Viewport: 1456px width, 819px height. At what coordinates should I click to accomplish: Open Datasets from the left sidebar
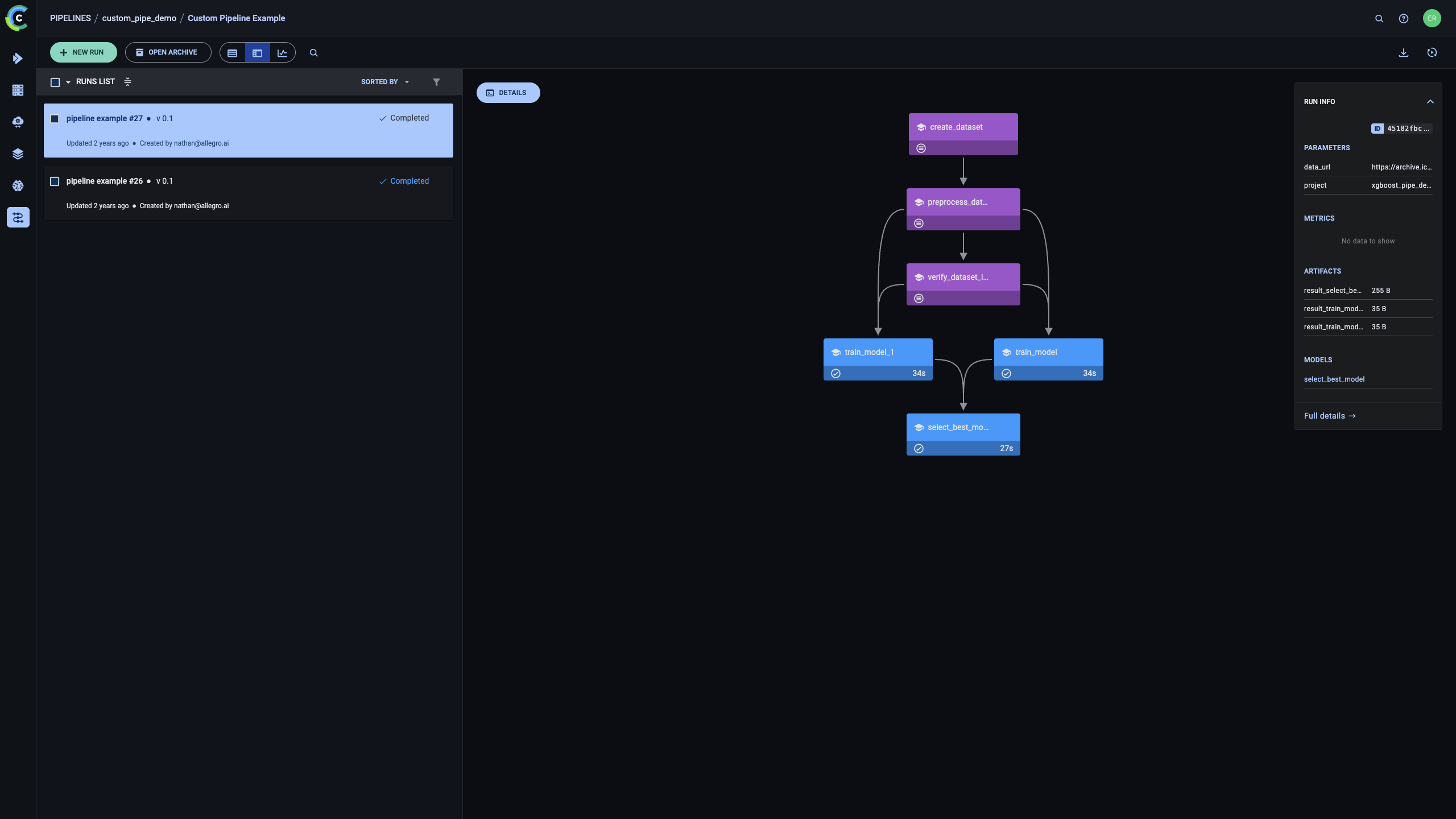coord(18,154)
